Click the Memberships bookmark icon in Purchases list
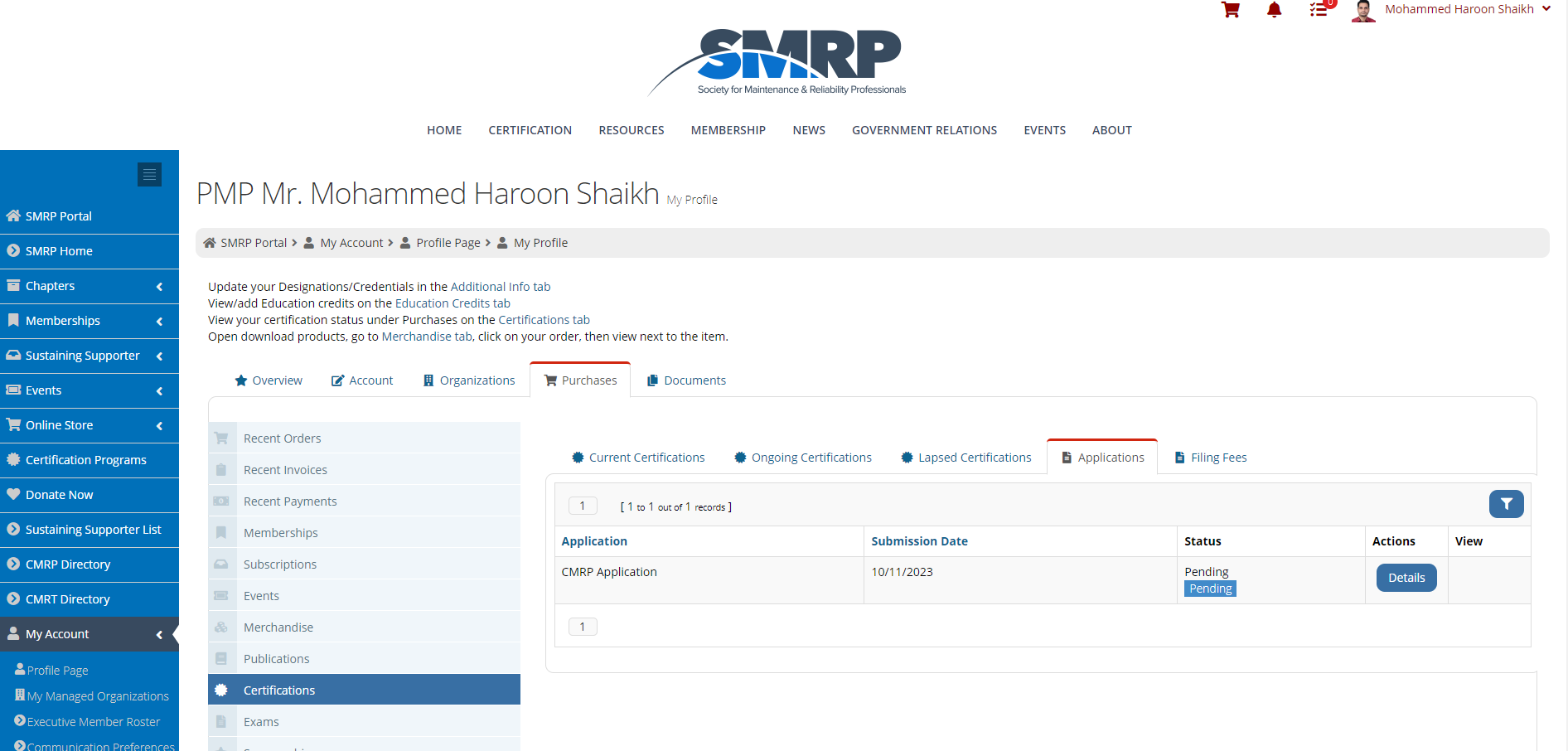The height and width of the screenshot is (751, 1568). (x=221, y=533)
